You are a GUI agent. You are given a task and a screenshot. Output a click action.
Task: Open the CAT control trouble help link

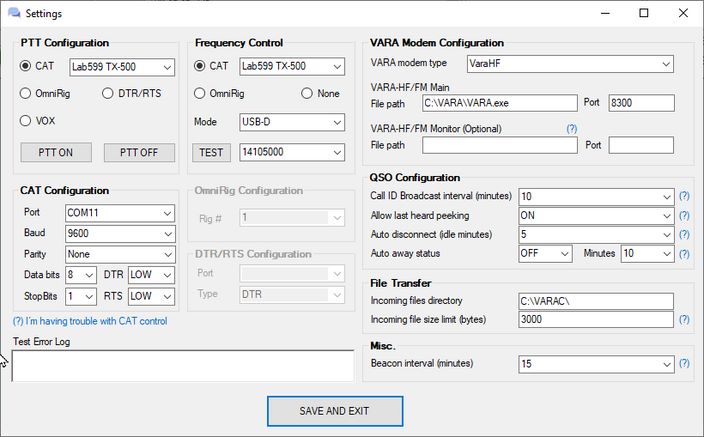90,321
